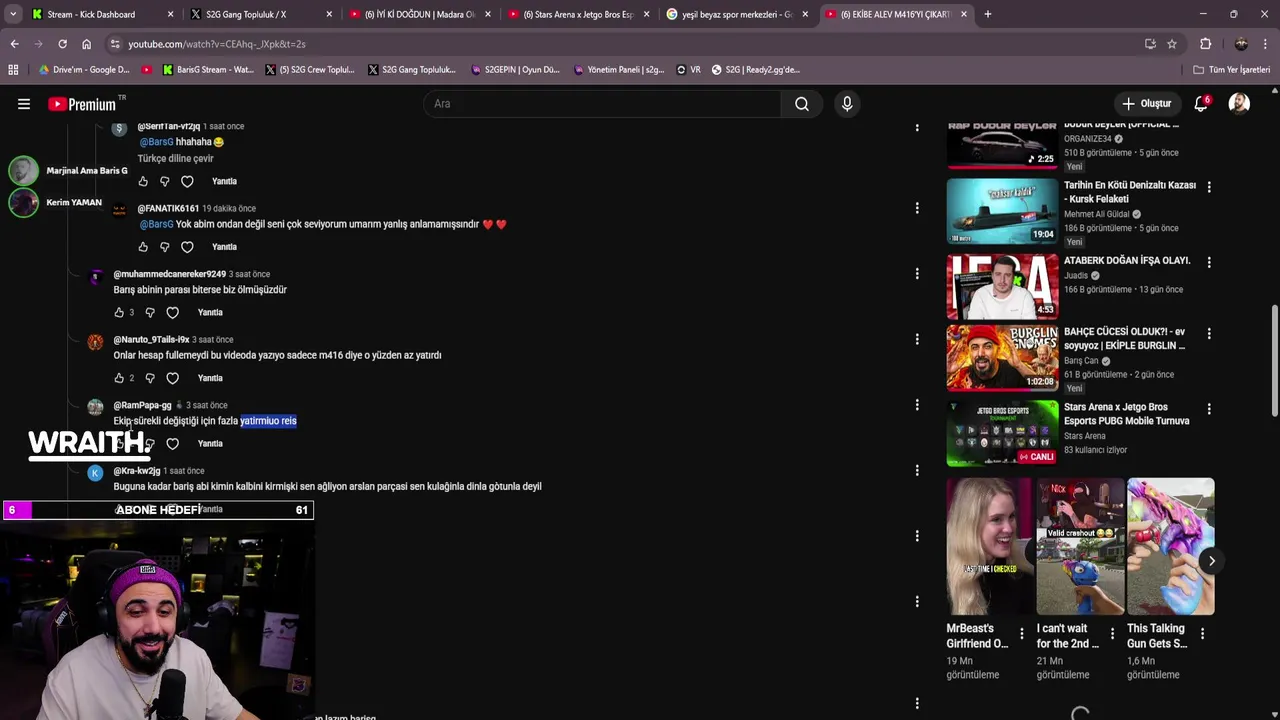Click the search magnifier button
1280x720 pixels.
[x=802, y=104]
